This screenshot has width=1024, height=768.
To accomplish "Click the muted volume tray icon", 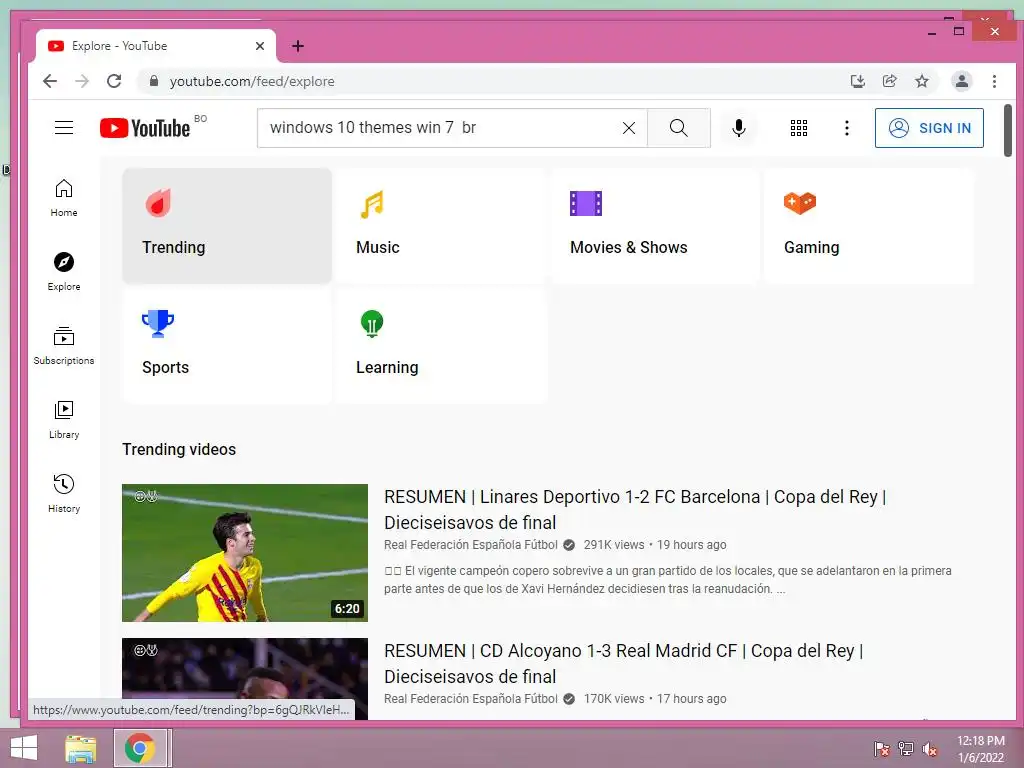I will [929, 748].
